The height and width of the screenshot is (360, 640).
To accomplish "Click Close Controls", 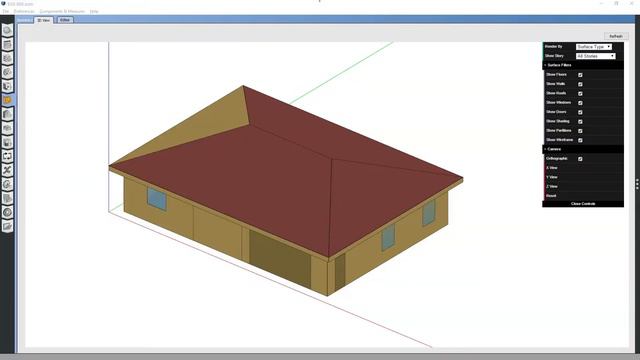I will 583,204.
